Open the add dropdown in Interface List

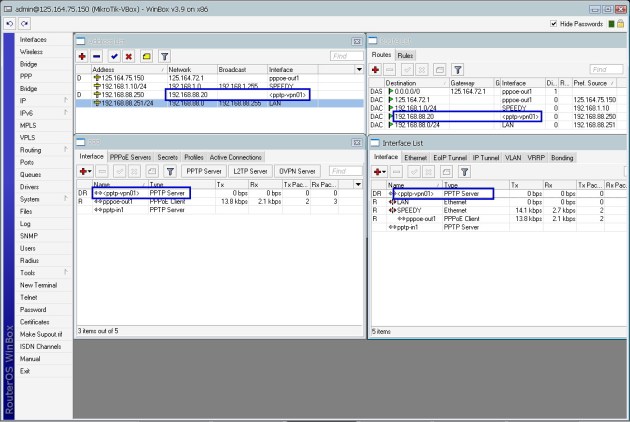click(x=380, y=172)
